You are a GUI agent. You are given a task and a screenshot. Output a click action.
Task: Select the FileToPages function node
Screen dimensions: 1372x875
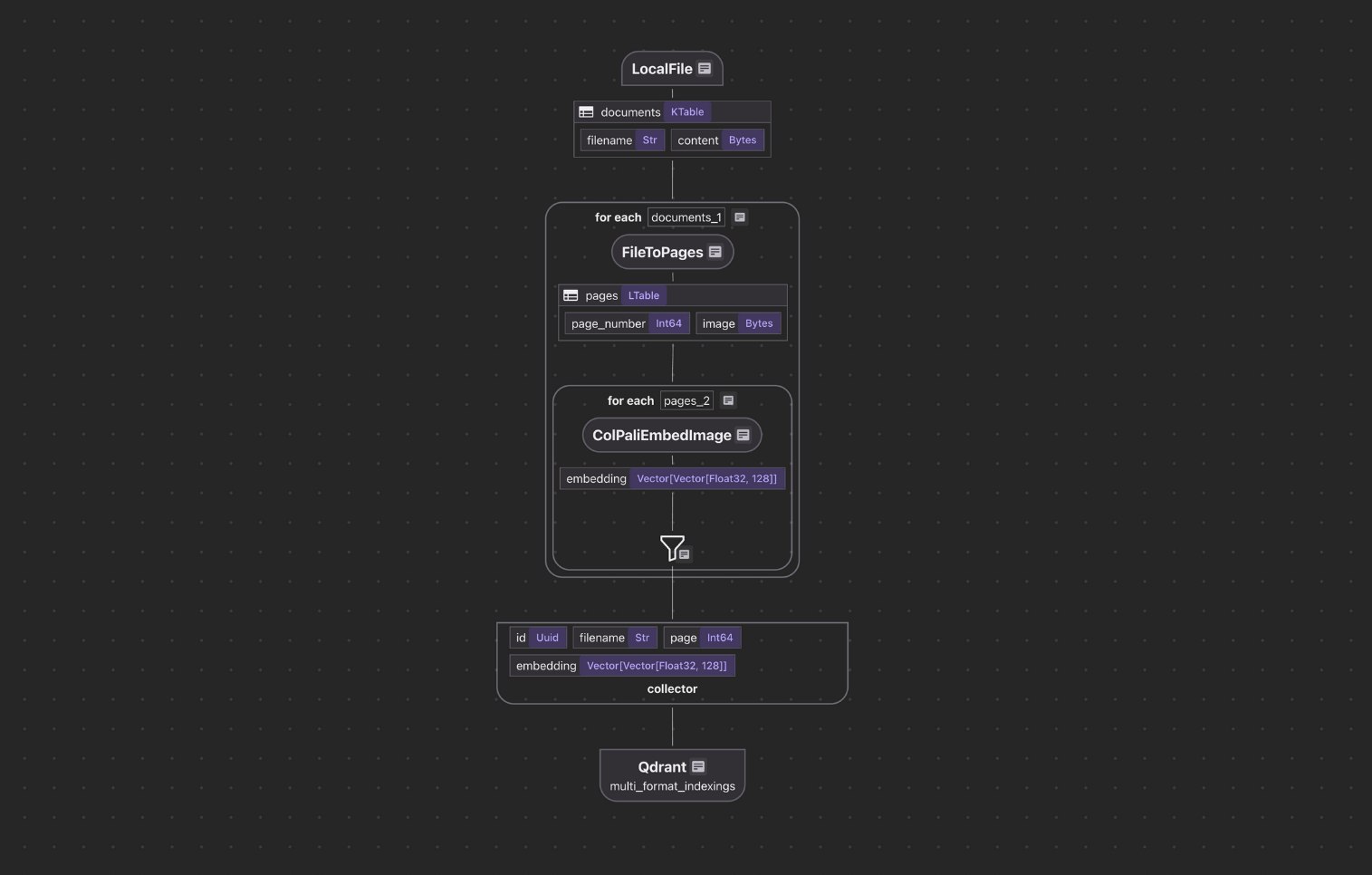(x=662, y=252)
